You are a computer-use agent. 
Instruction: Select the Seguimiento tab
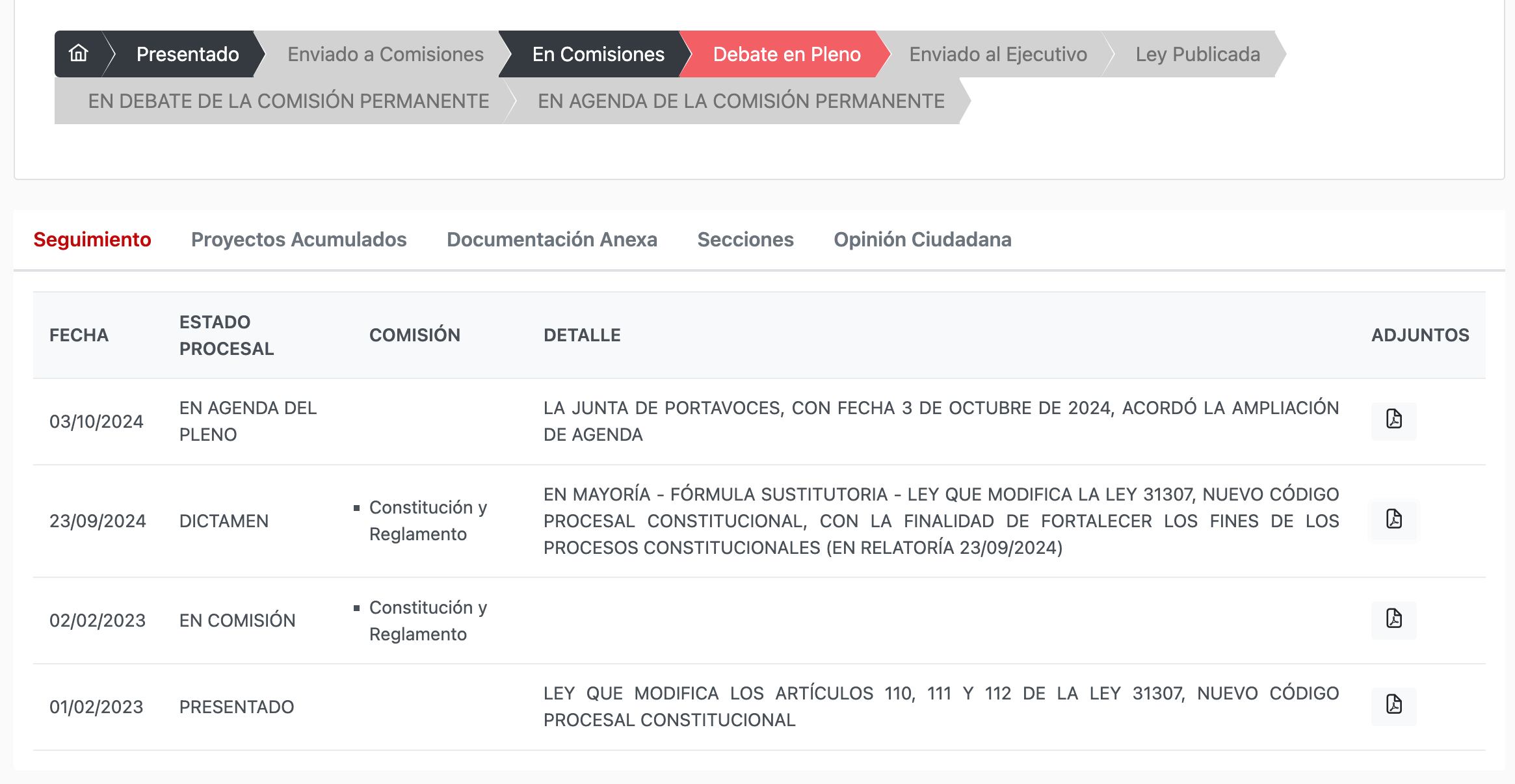[x=92, y=239]
